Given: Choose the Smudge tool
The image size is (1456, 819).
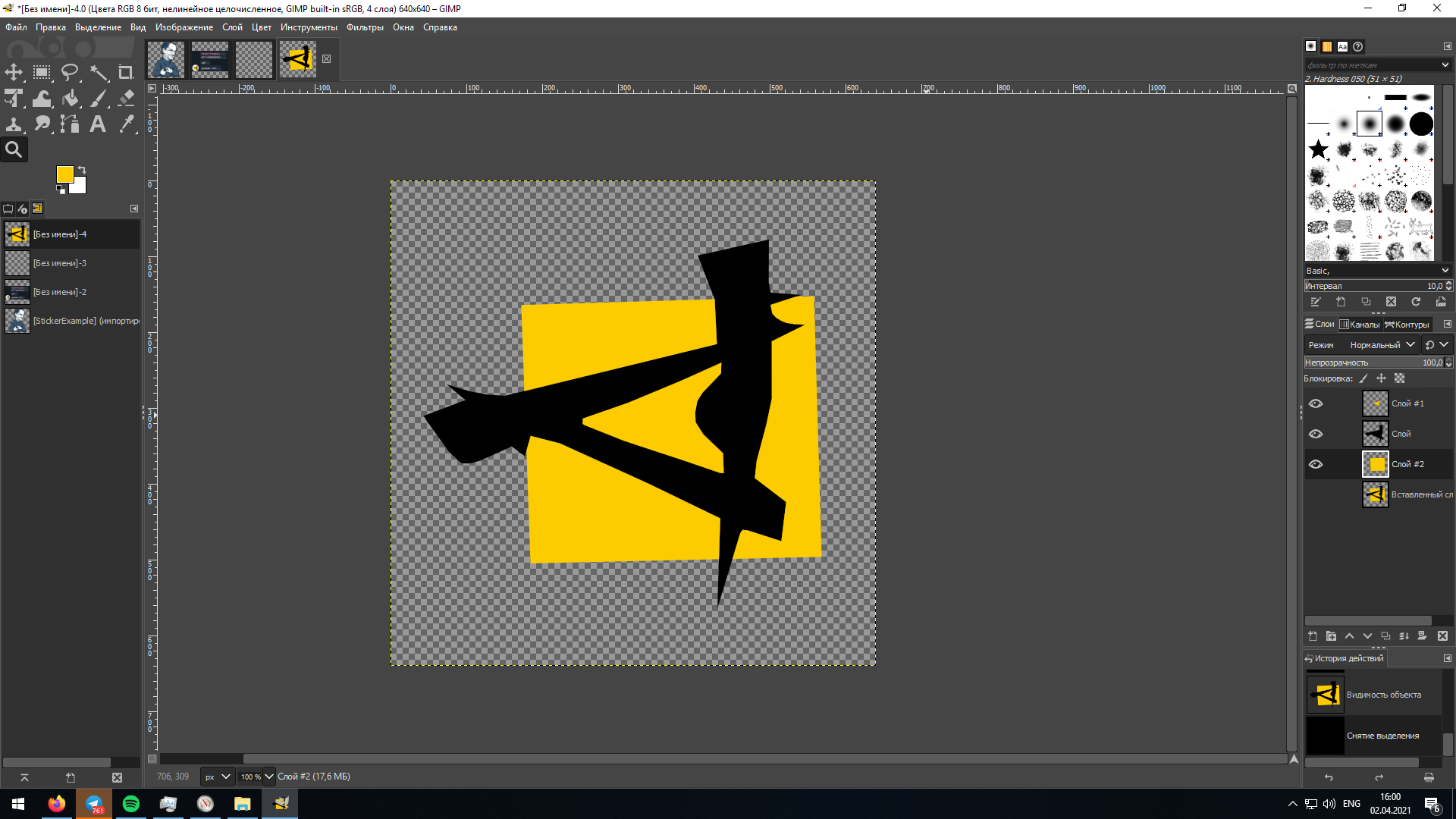Looking at the screenshot, I should click(42, 124).
